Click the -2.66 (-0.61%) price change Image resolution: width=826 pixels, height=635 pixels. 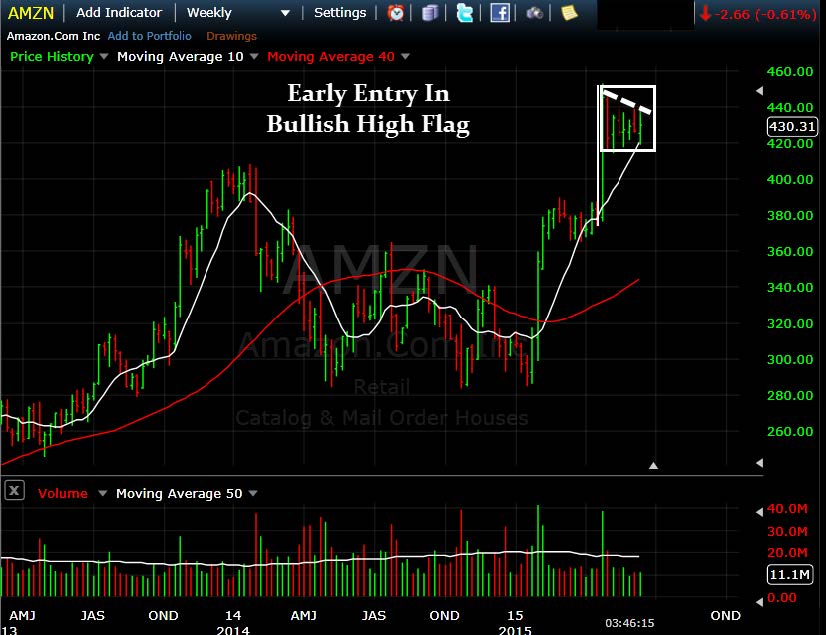tap(767, 14)
